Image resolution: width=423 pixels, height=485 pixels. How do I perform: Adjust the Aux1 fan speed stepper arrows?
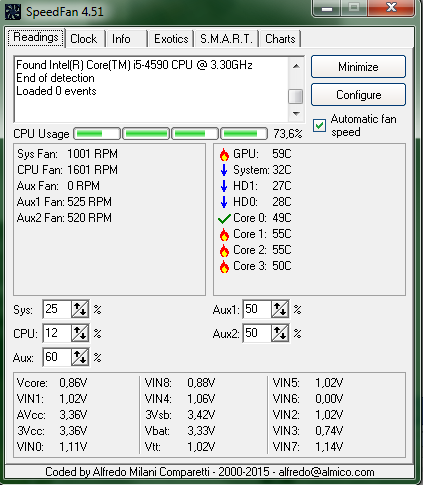[280, 309]
